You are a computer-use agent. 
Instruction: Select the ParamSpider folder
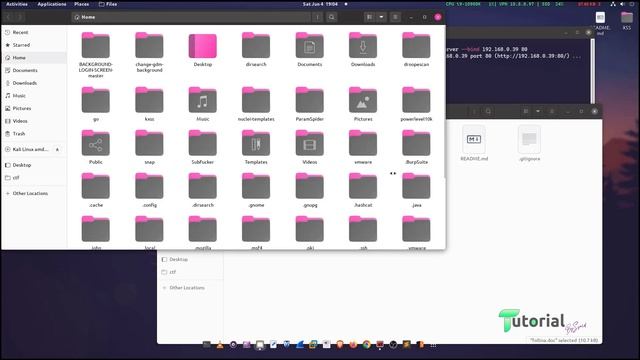point(309,104)
